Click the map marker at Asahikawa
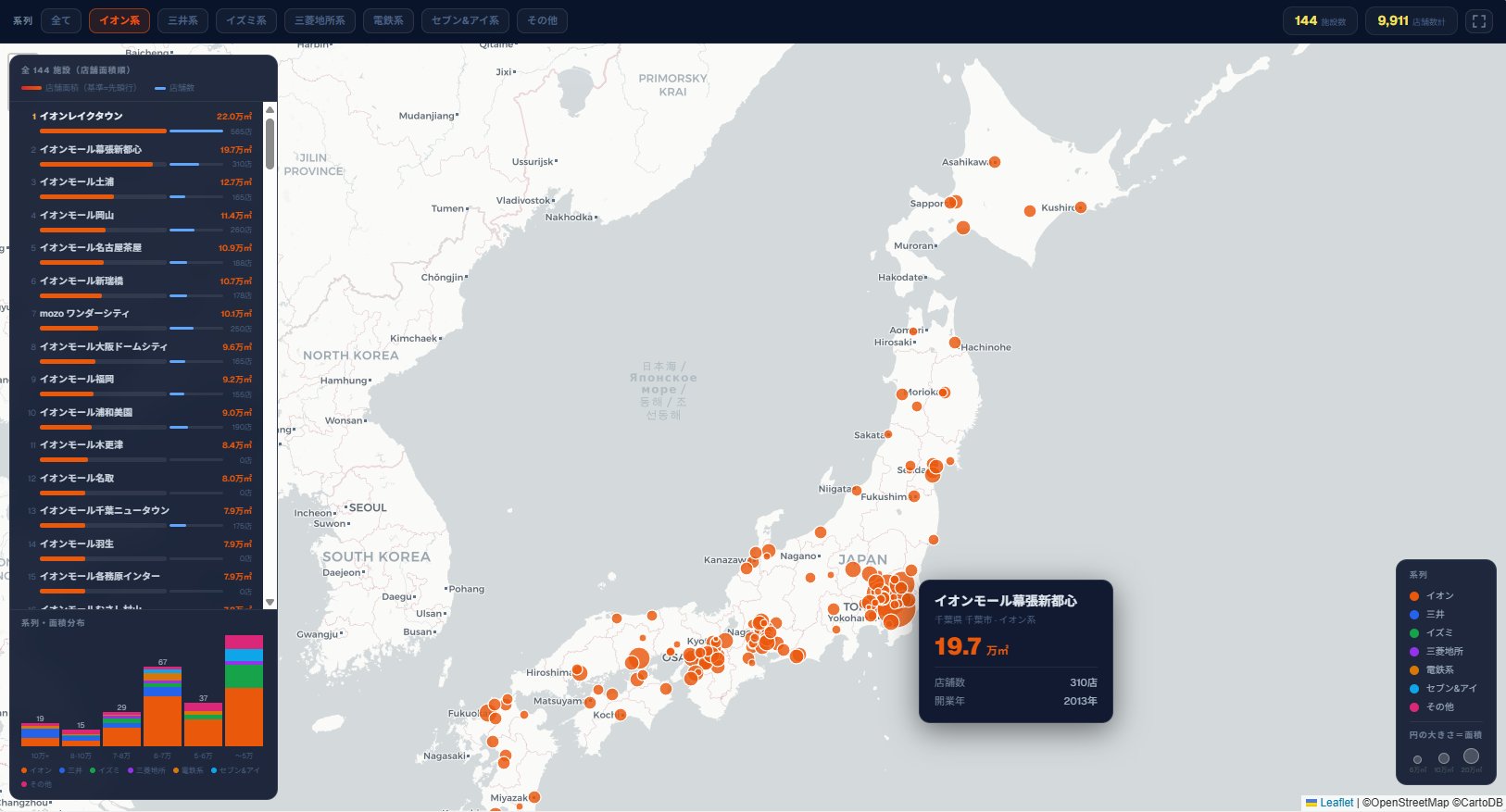Image resolution: width=1506 pixels, height=812 pixels. click(995, 162)
